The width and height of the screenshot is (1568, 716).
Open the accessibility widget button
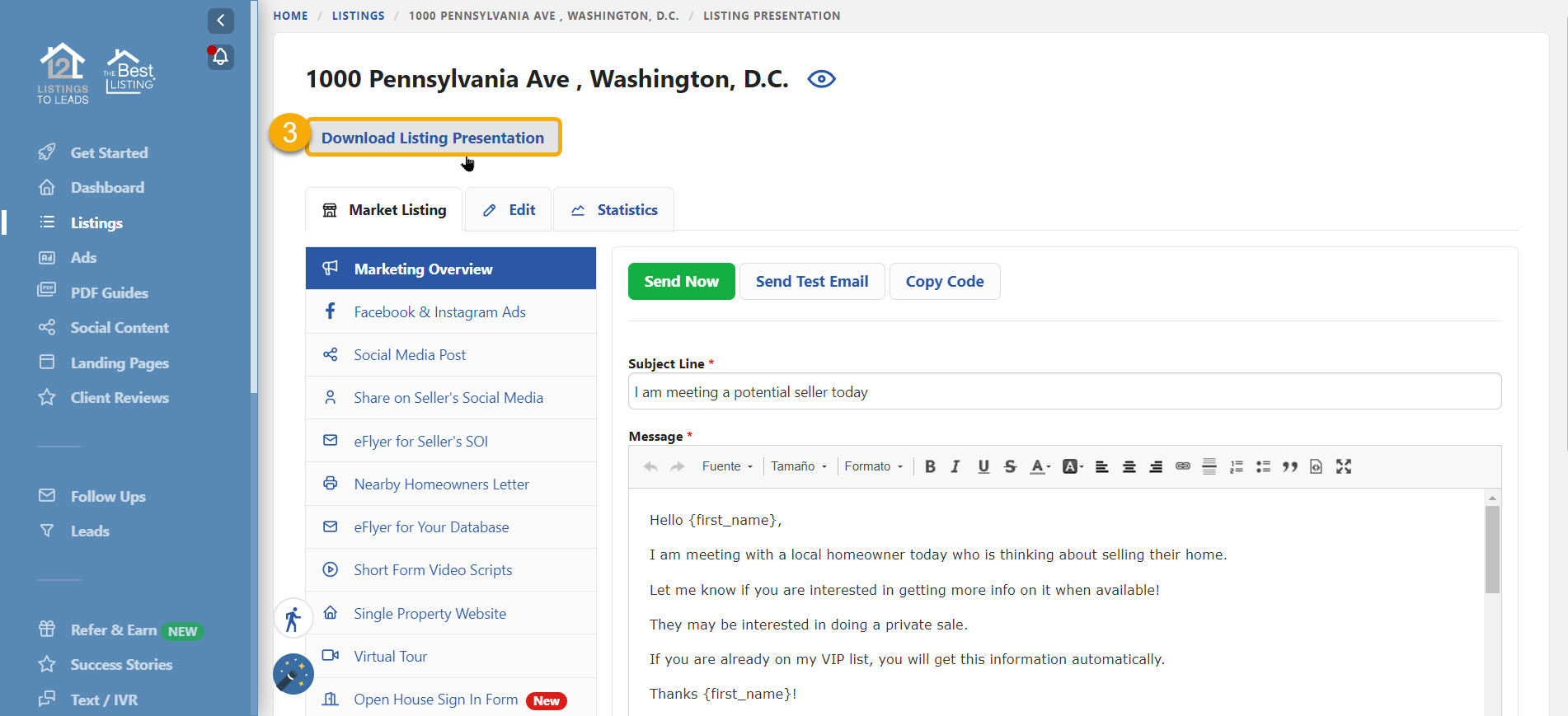point(293,619)
